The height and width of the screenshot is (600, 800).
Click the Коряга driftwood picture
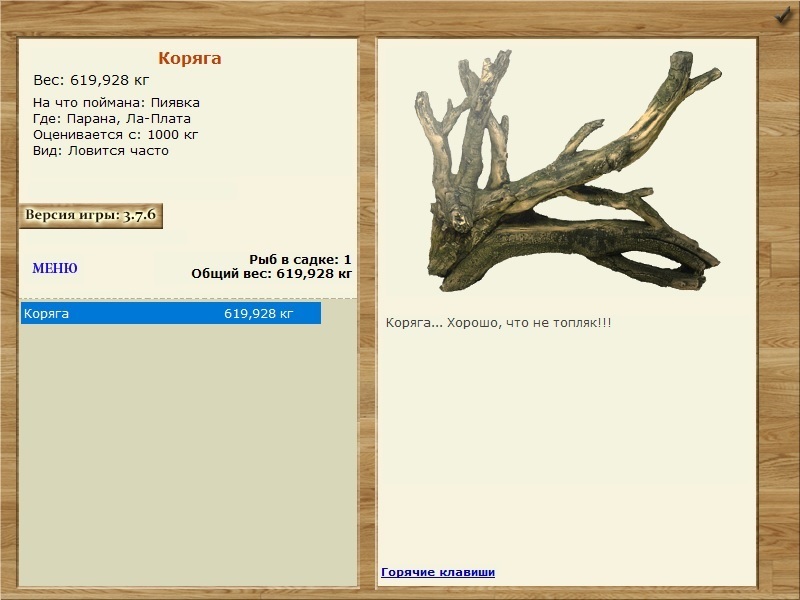pyautogui.click(x=568, y=171)
